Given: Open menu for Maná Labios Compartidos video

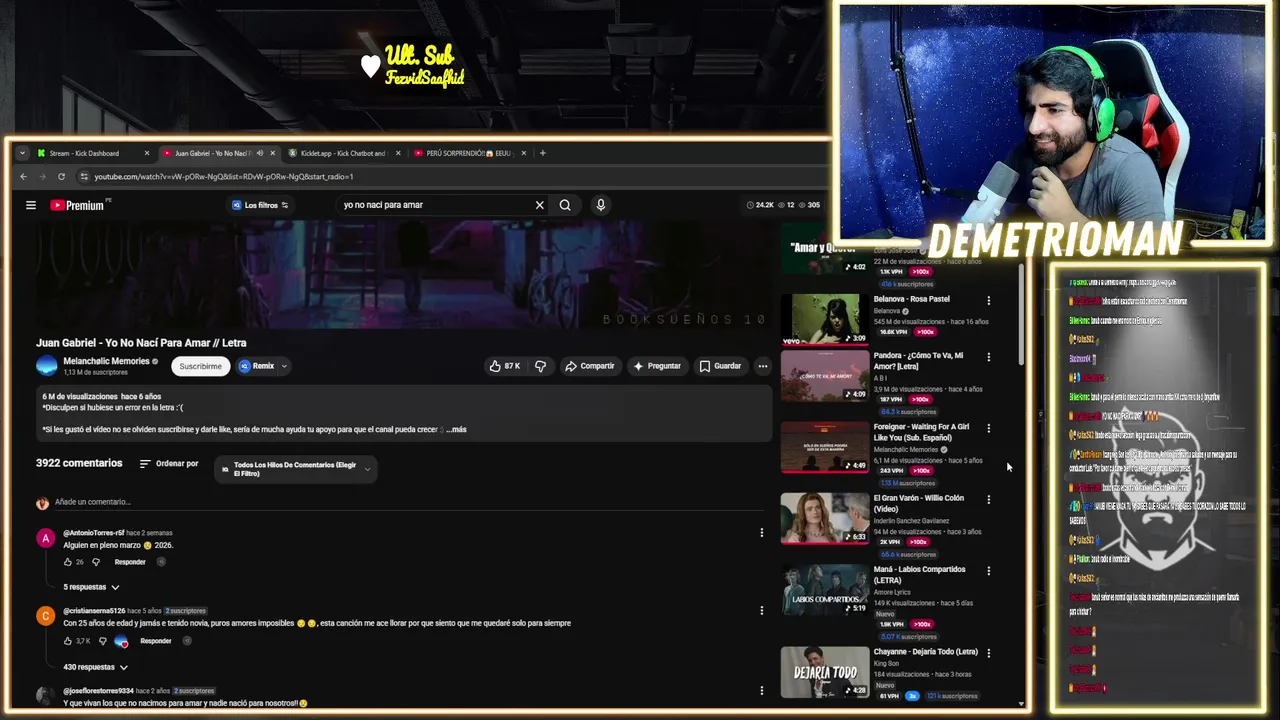Looking at the screenshot, I should point(988,571).
